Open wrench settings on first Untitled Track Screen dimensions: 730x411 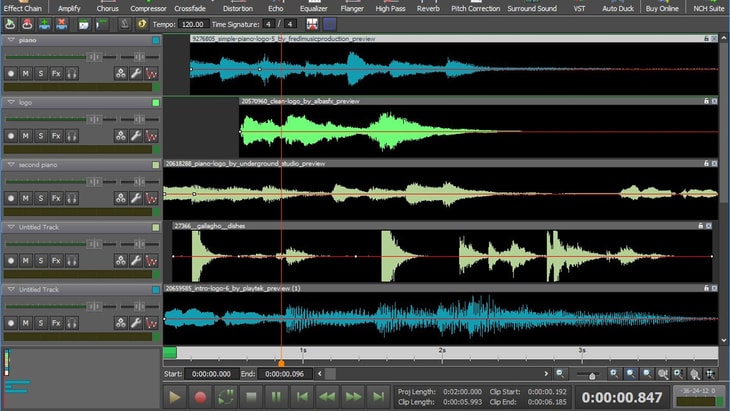tap(136, 260)
